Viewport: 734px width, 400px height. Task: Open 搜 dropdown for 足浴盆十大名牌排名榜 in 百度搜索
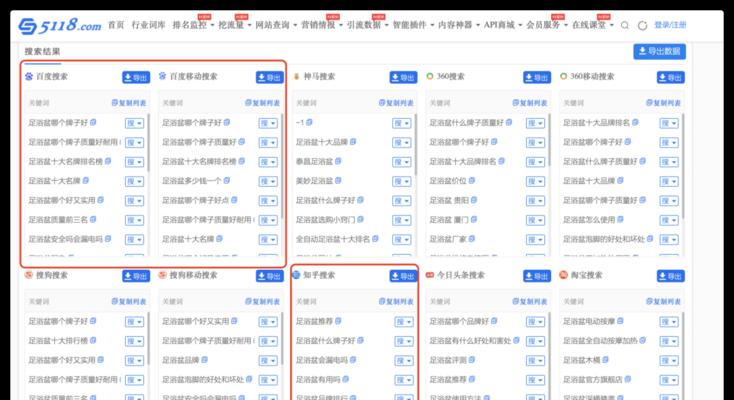coord(134,162)
